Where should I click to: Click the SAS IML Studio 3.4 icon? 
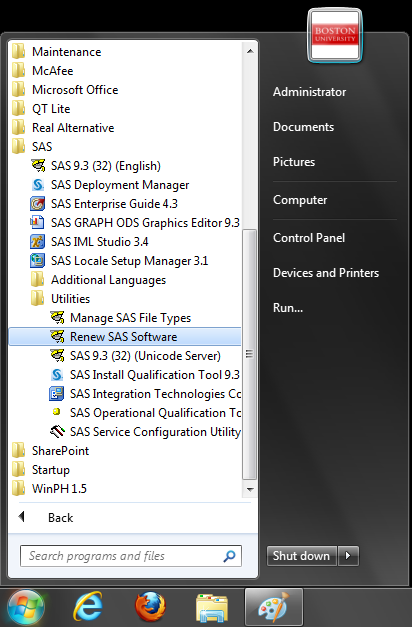(x=38, y=242)
